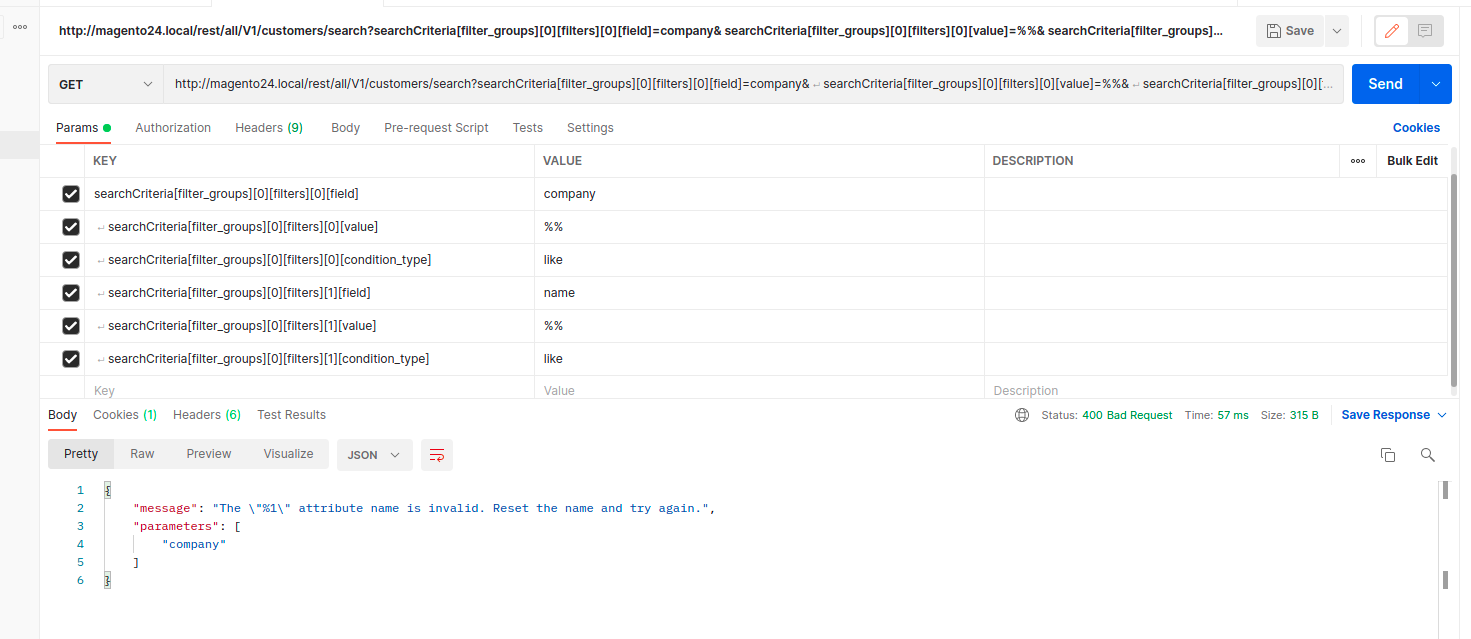
Task: Click the Save button with disk icon
Action: click(1290, 31)
